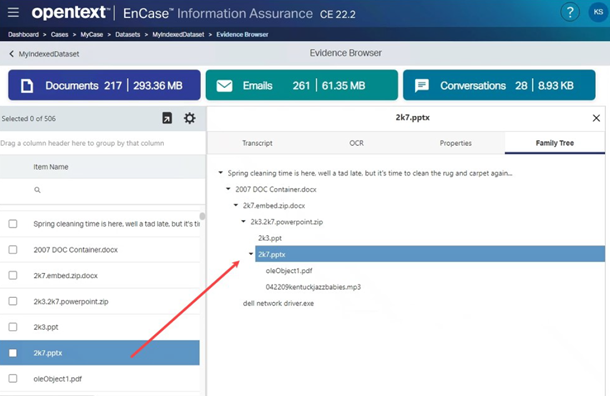Check the 2k7.embed.zip.docx row checkbox
The height and width of the screenshot is (396, 610).
pos(13,275)
